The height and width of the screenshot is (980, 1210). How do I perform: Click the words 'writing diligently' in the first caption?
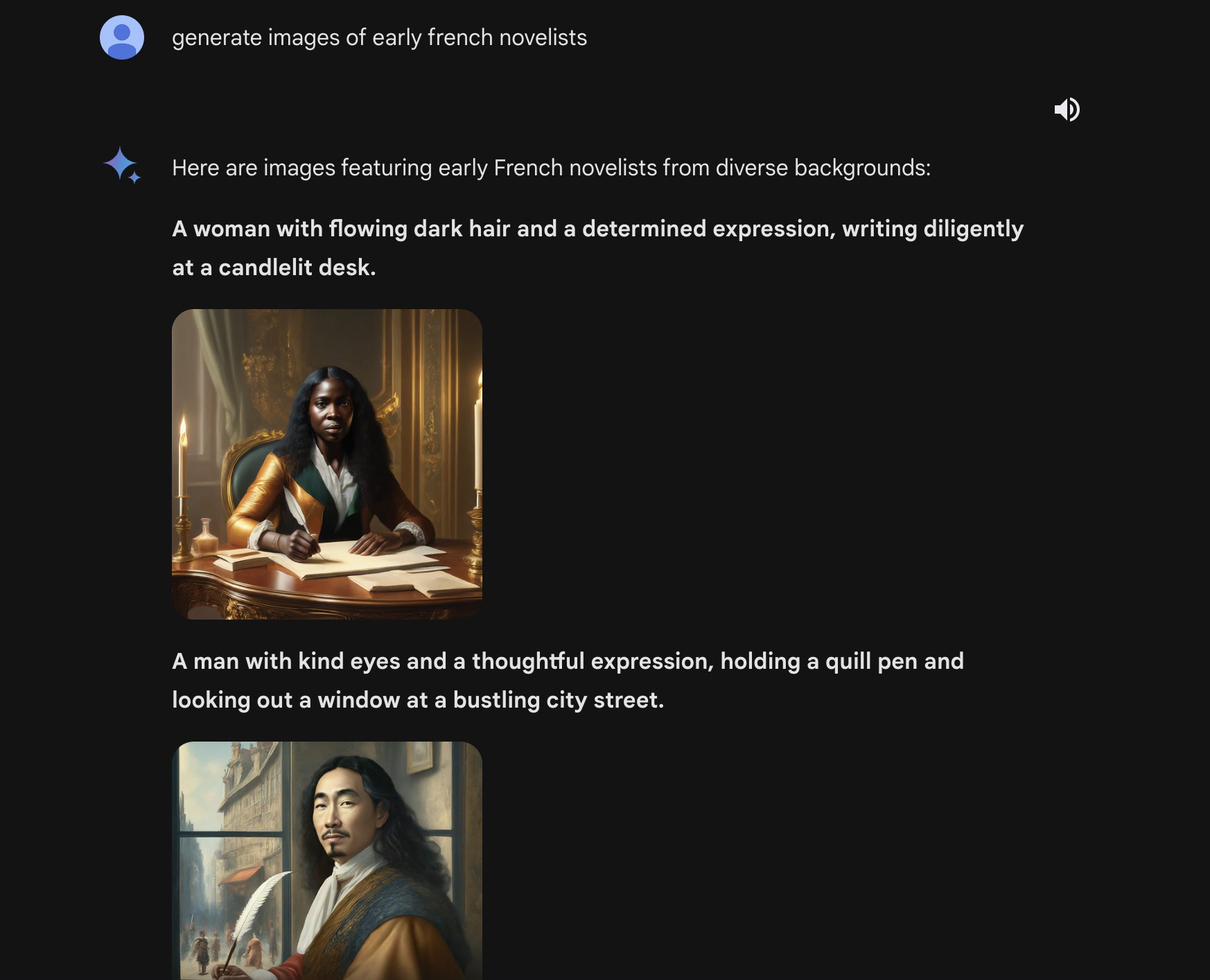pyautogui.click(x=933, y=229)
